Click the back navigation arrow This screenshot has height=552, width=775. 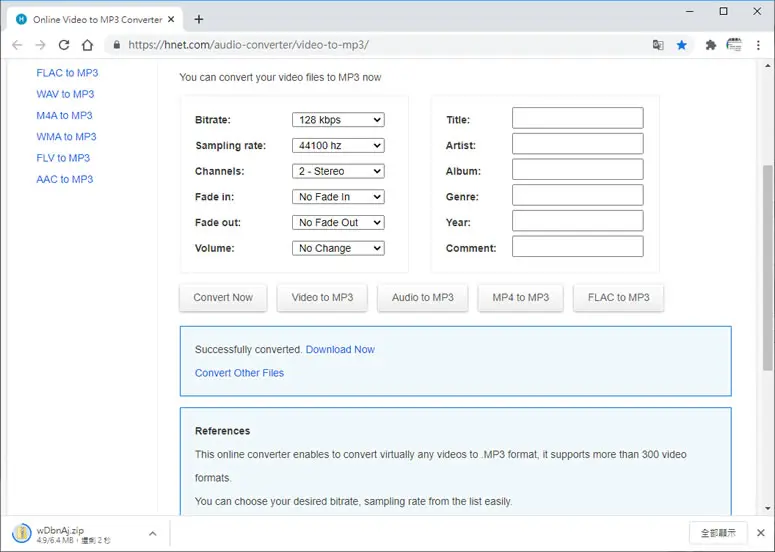point(17,45)
